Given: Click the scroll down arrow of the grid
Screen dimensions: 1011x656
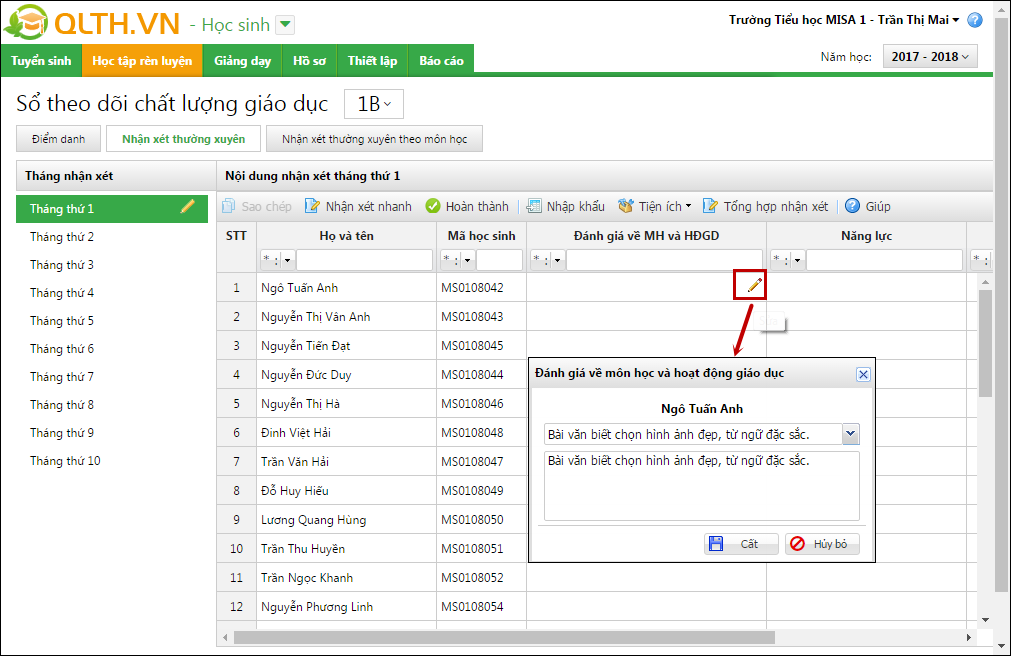Looking at the screenshot, I should click(985, 619).
